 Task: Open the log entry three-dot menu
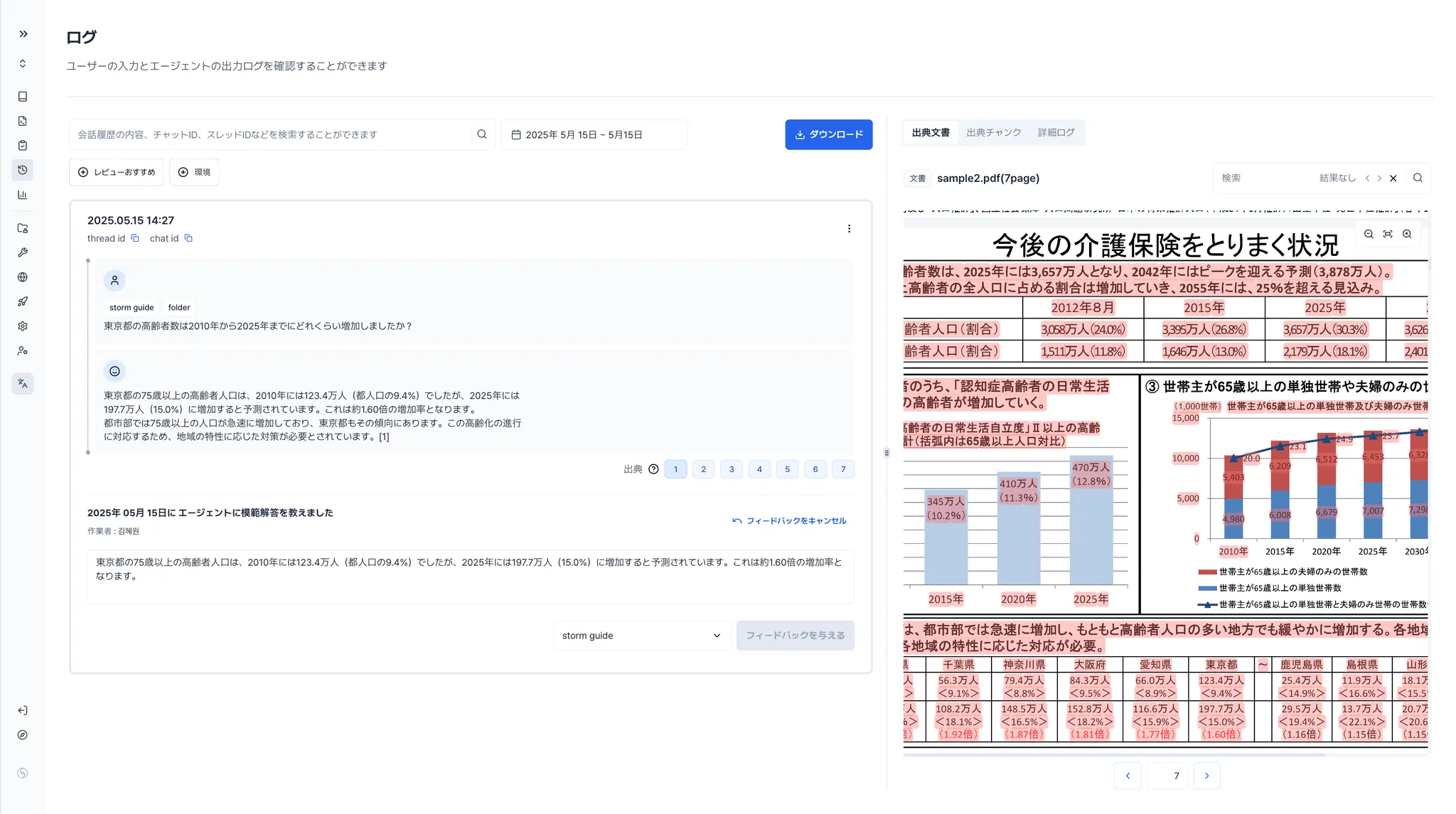point(849,229)
